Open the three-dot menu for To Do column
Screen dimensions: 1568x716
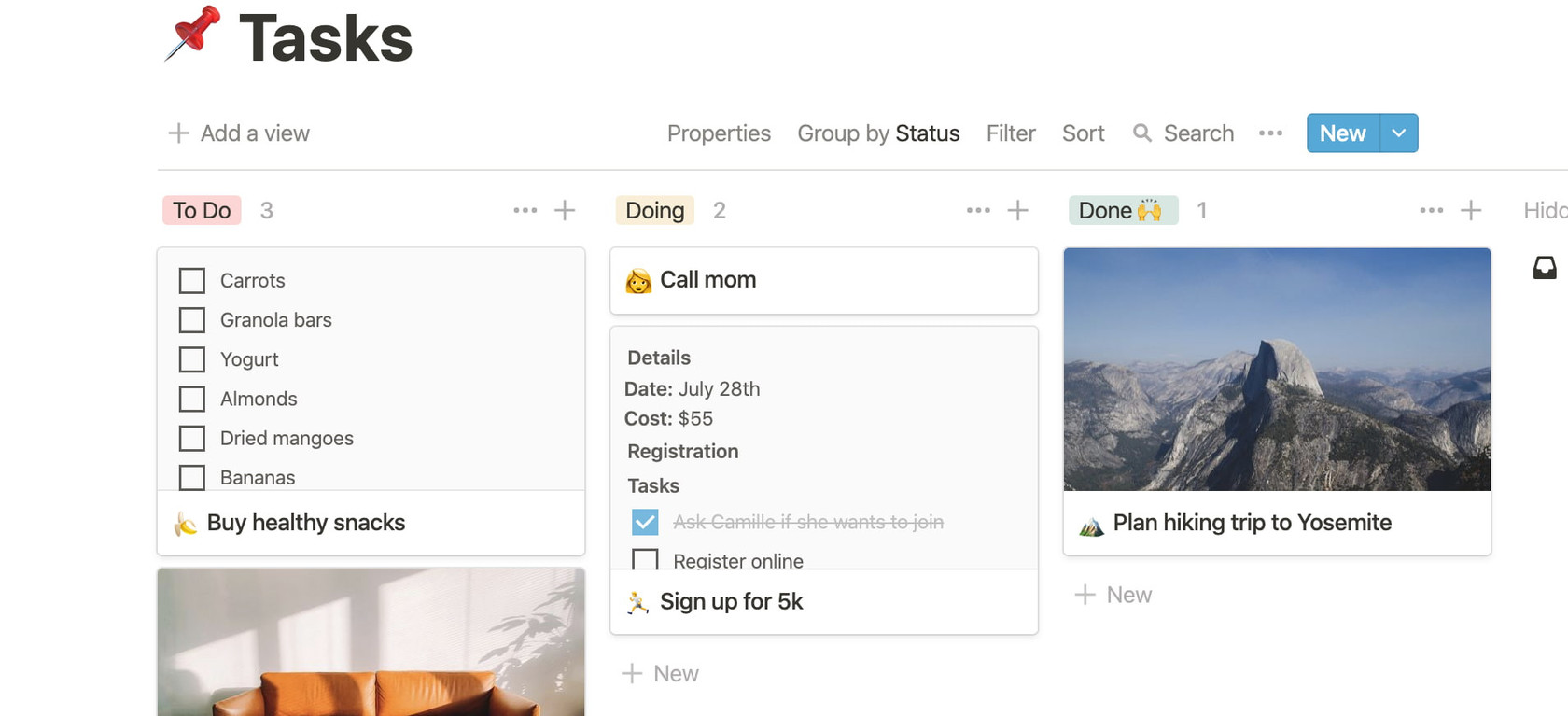pyautogui.click(x=525, y=210)
